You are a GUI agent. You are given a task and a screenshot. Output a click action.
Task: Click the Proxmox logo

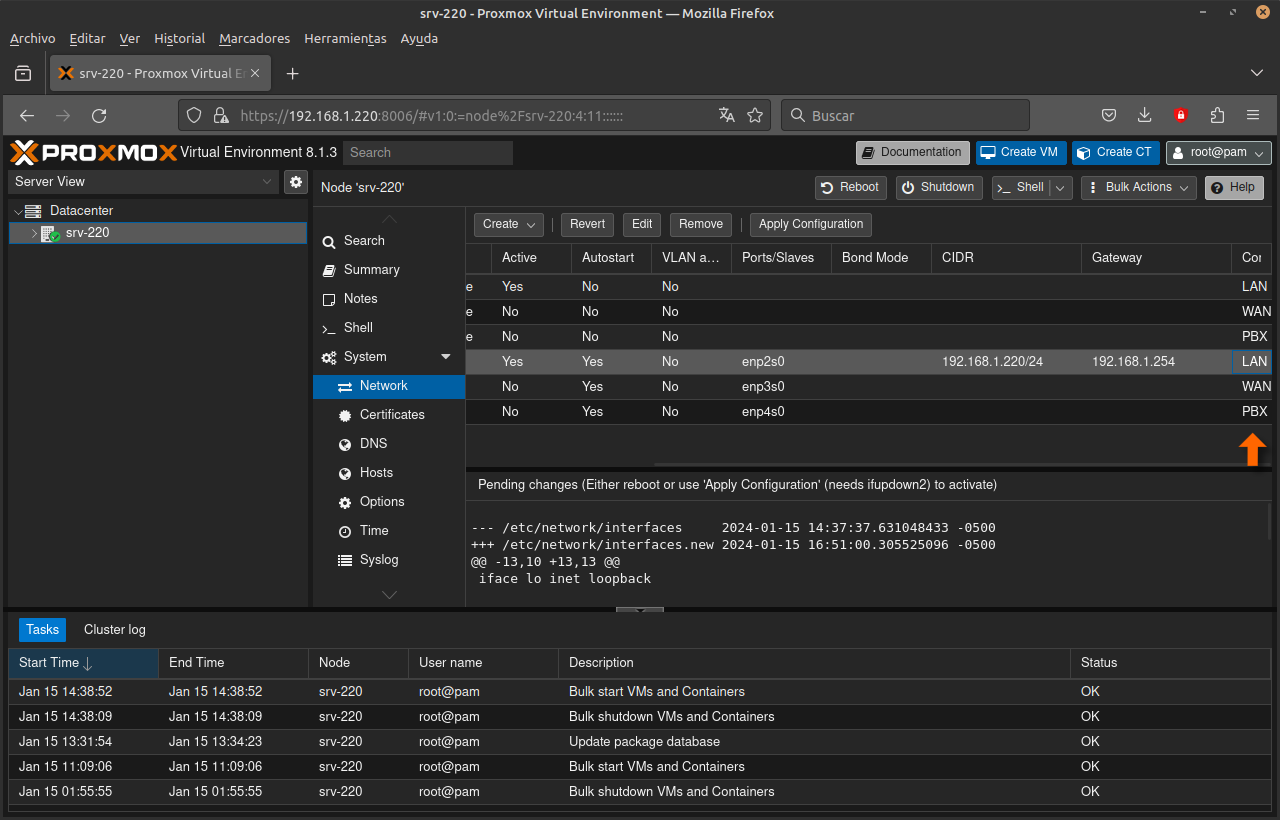[94, 152]
